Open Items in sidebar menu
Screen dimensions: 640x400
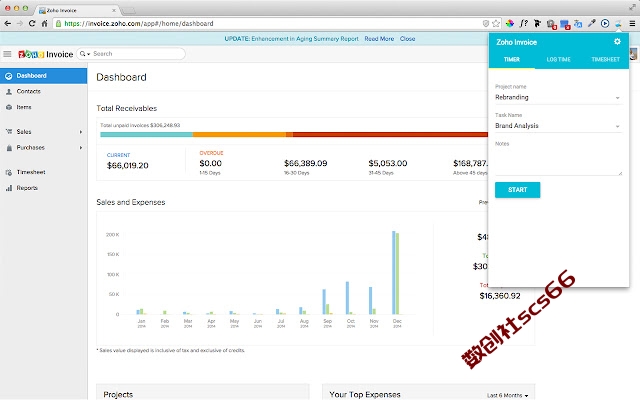[43, 107]
